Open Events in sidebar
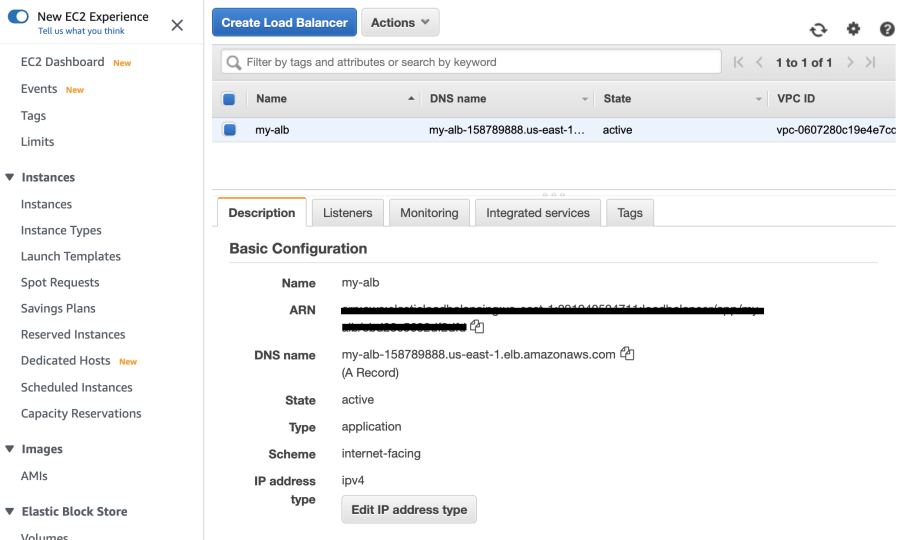The width and height of the screenshot is (900, 540). pyautogui.click(x=39, y=89)
